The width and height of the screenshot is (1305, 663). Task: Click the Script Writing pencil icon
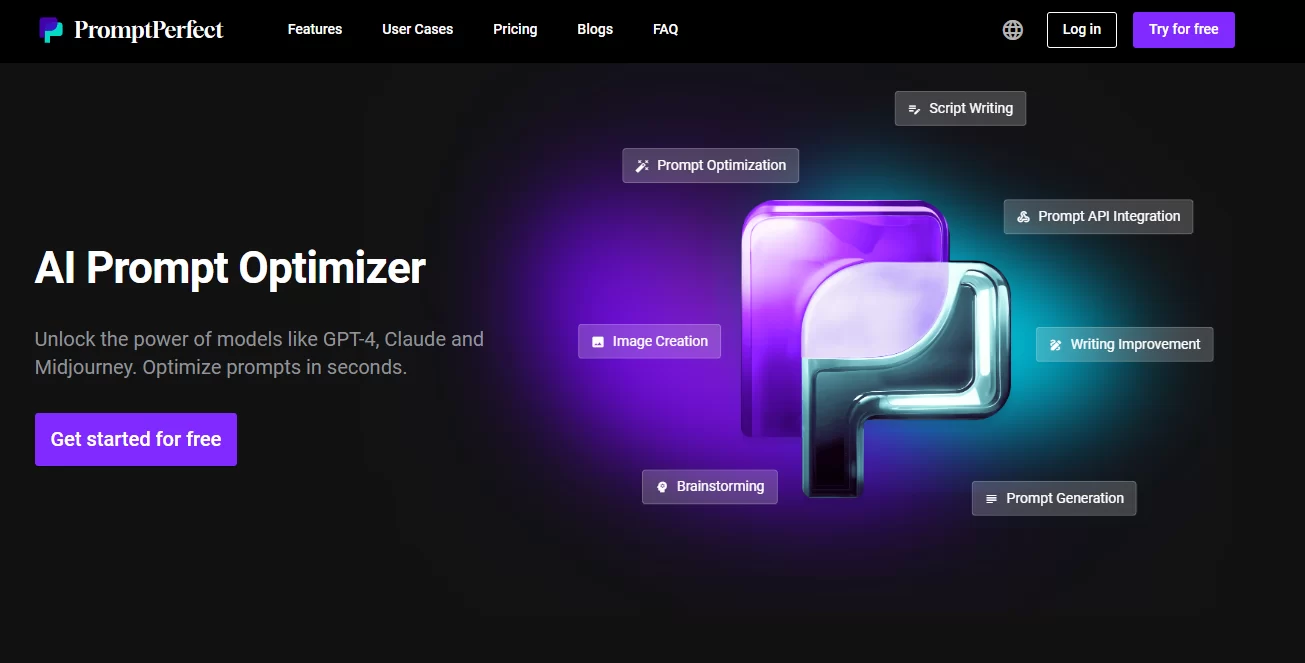913,109
